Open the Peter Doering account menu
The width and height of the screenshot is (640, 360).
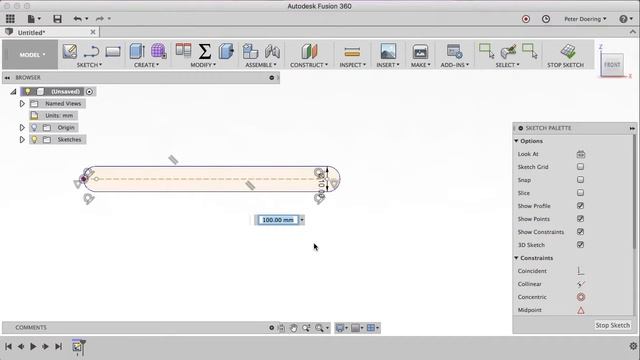[x=585, y=19]
